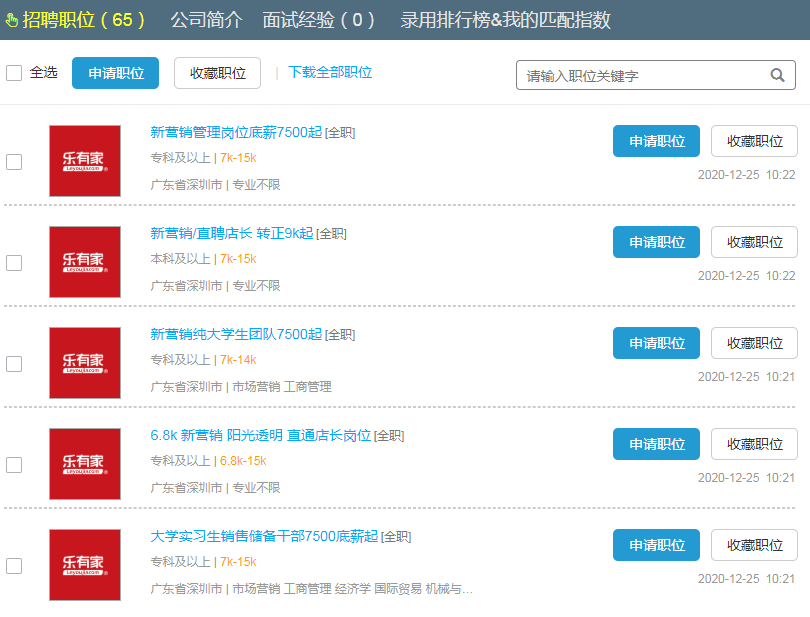This screenshot has width=810, height=617.
Task: Check the box for 新营销管理岗位底薪7500起
Action: [14, 162]
